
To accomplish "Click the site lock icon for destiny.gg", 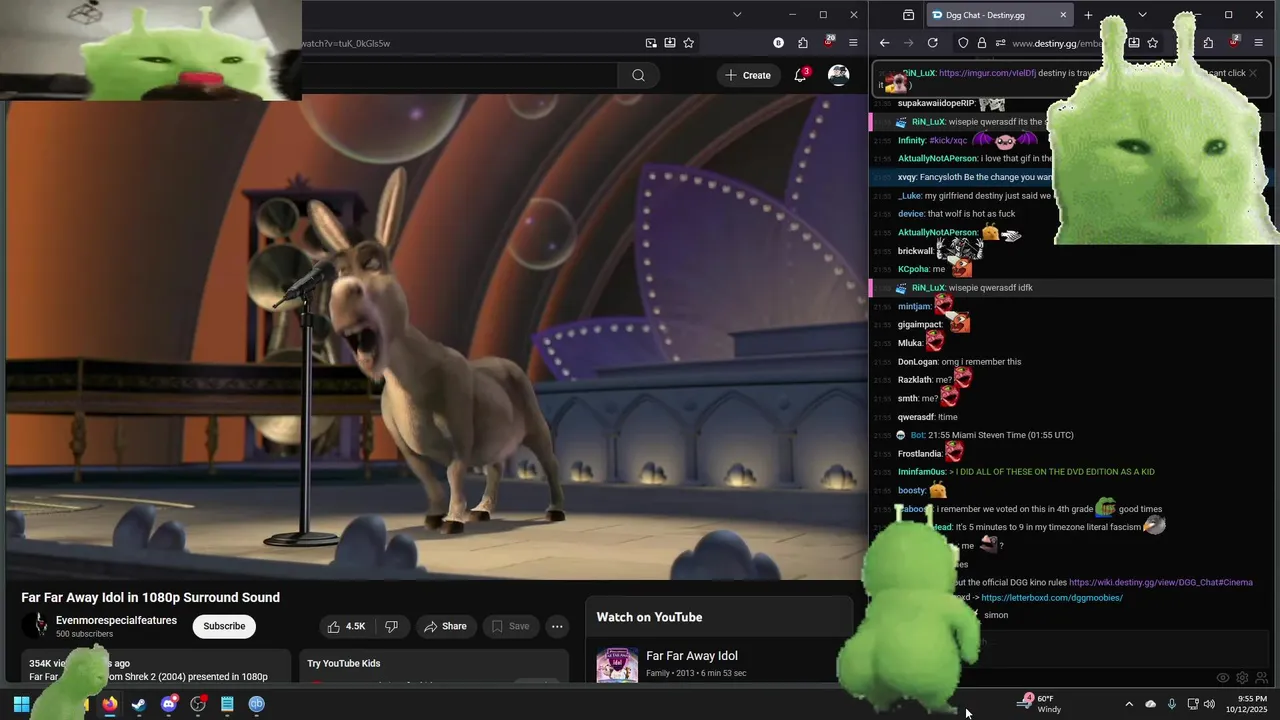I will click(x=982, y=43).
